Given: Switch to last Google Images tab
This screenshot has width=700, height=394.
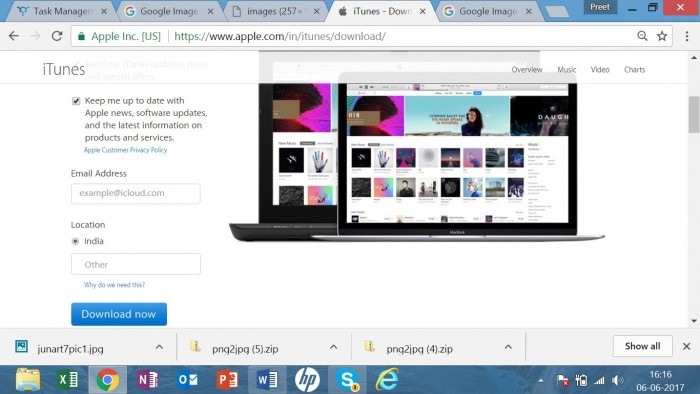Looking at the screenshot, I should pyautogui.click(x=488, y=12).
